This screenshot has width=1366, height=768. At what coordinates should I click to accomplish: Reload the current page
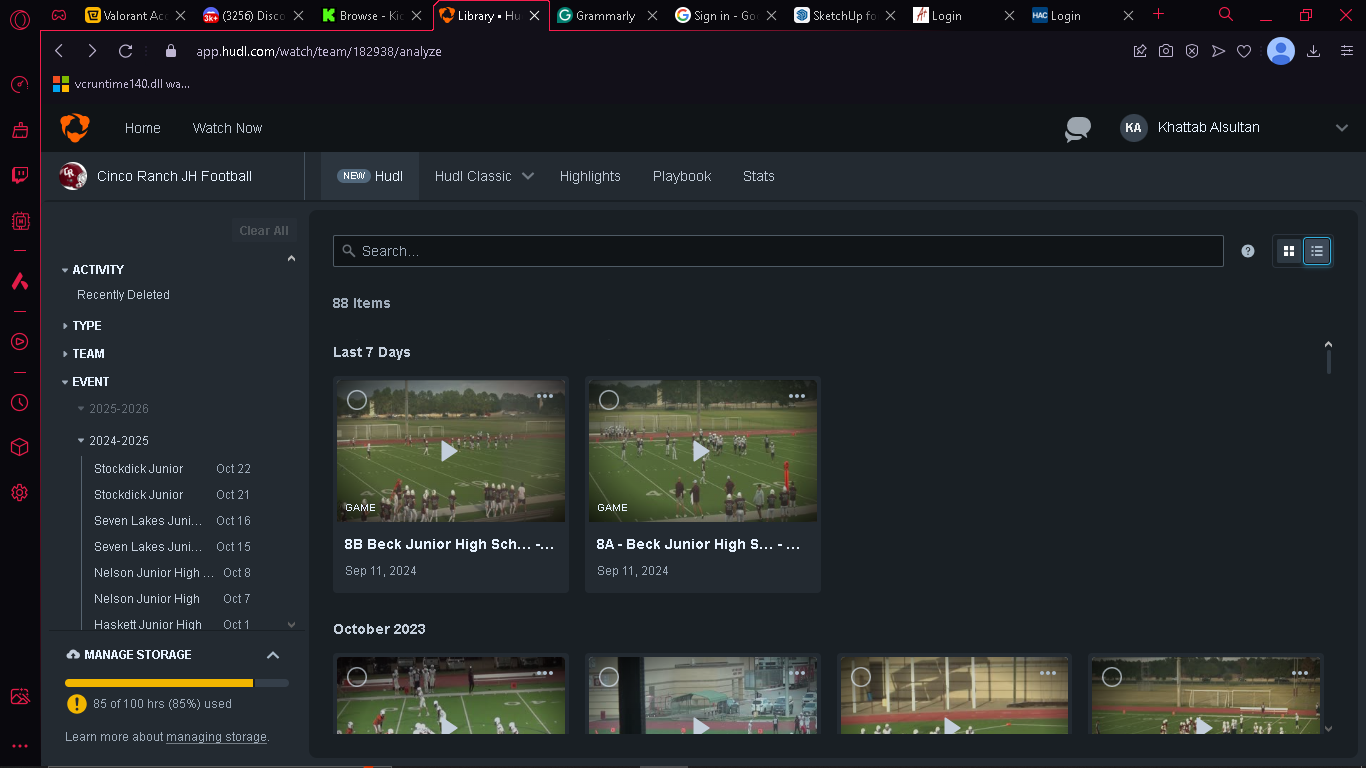(125, 51)
